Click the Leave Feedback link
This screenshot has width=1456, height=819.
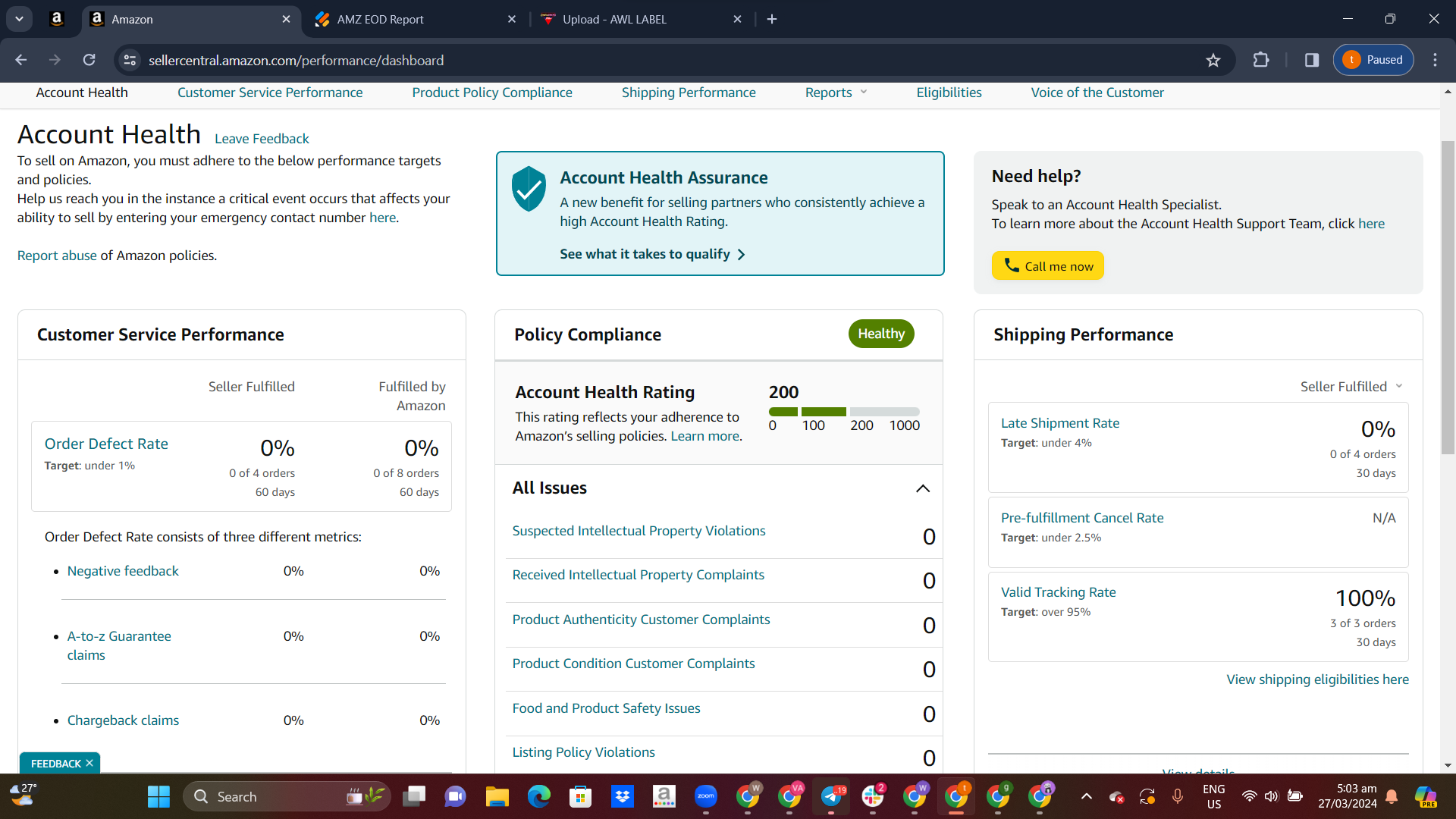262,139
